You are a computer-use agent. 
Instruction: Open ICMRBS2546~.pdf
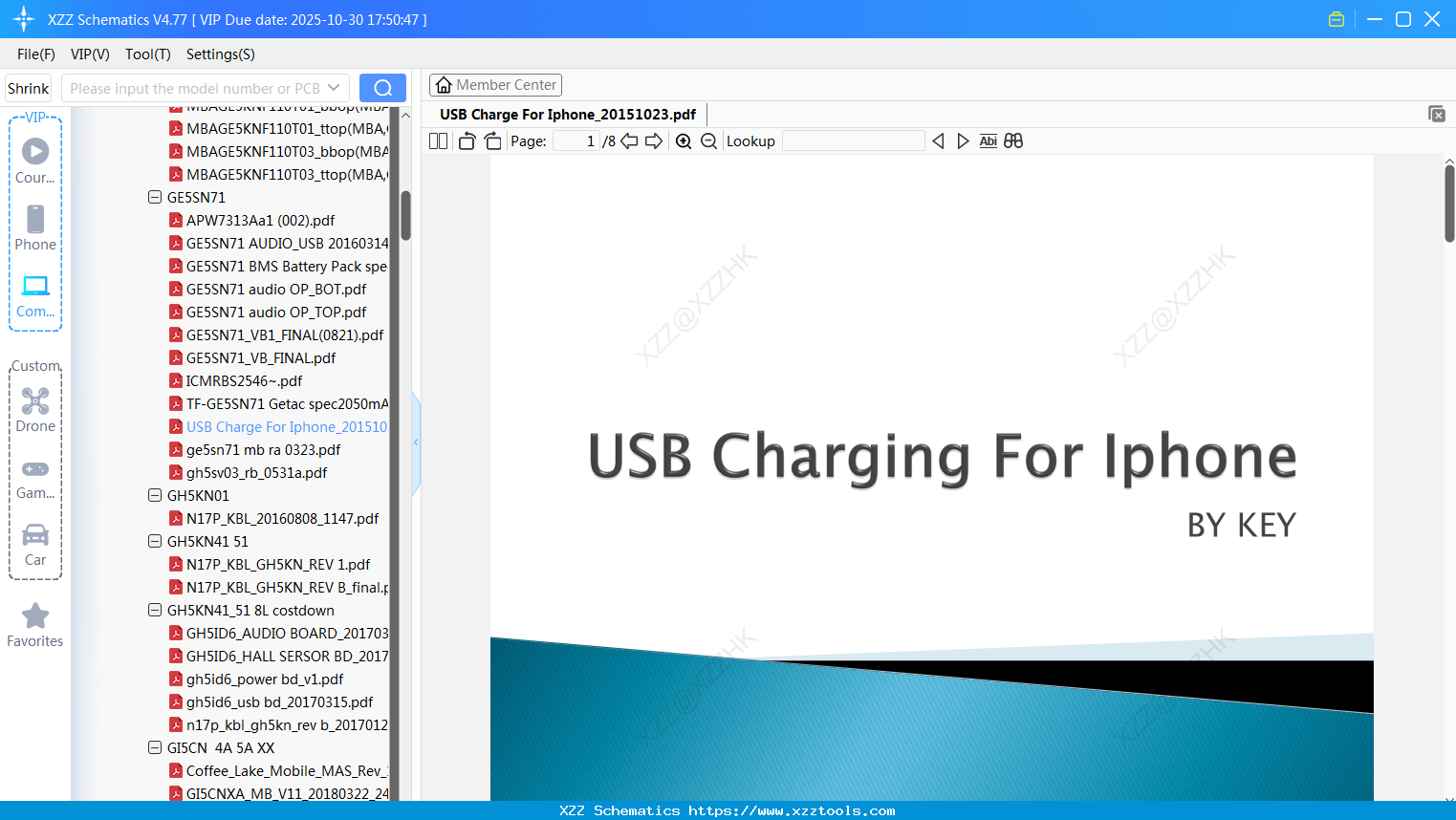[244, 381]
